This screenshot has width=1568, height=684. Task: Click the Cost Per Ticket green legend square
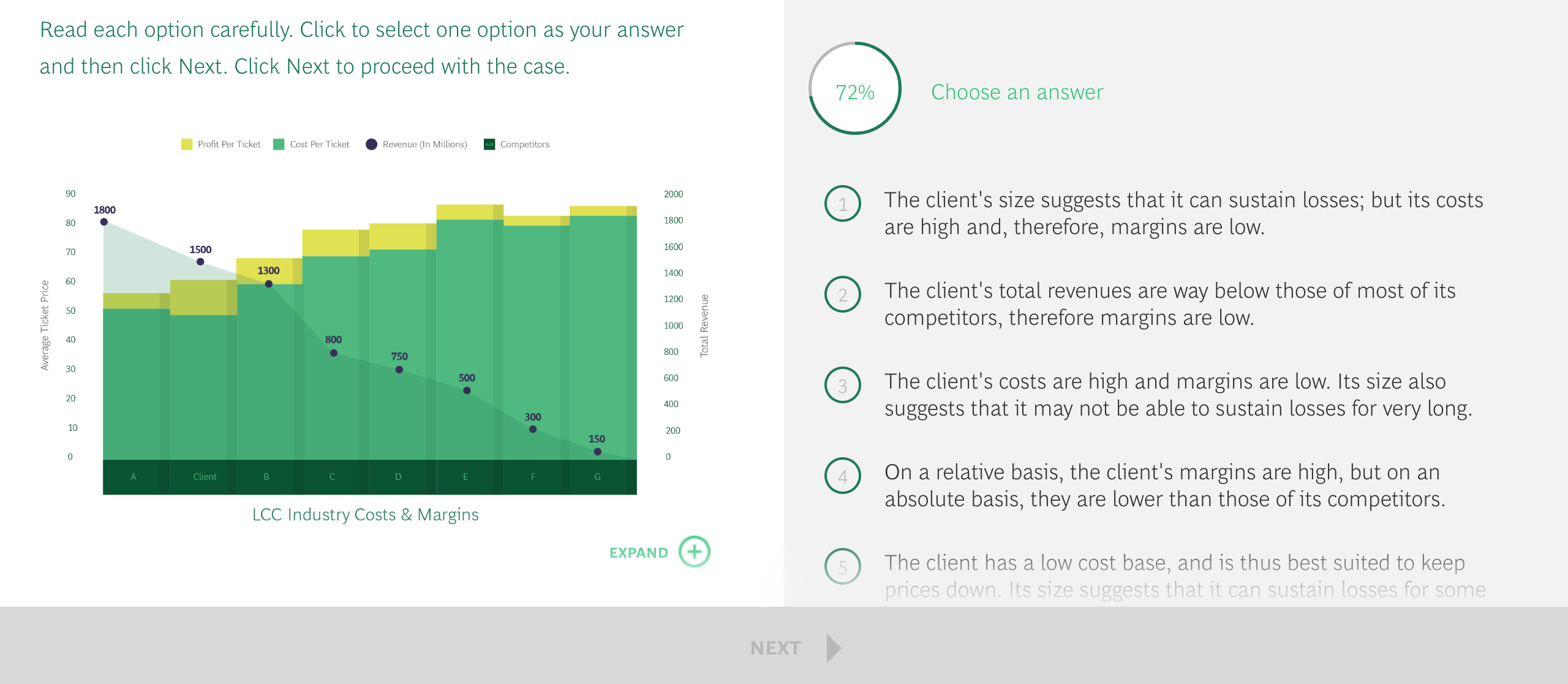[279, 145]
